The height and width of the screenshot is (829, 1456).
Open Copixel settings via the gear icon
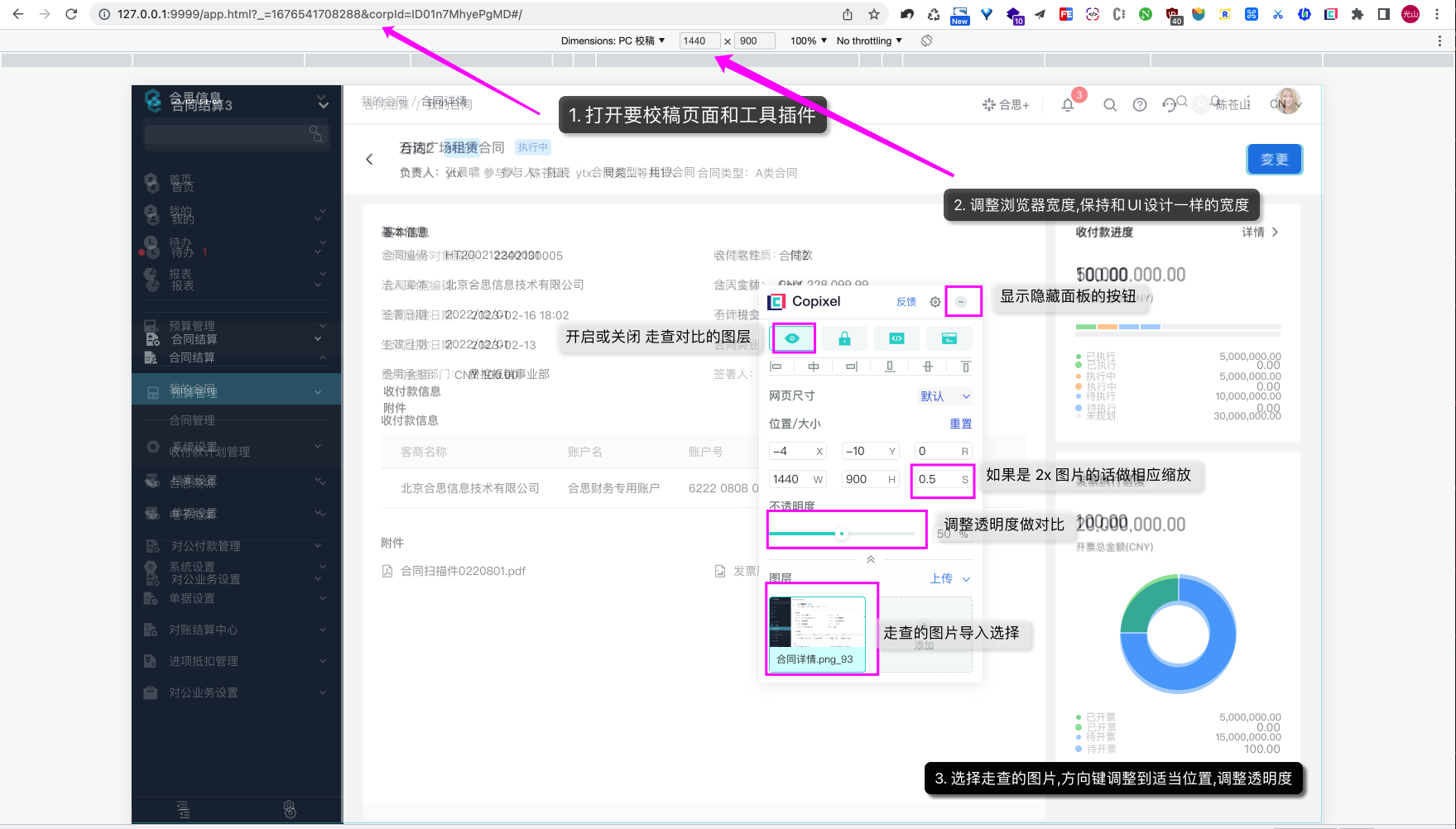coord(935,301)
